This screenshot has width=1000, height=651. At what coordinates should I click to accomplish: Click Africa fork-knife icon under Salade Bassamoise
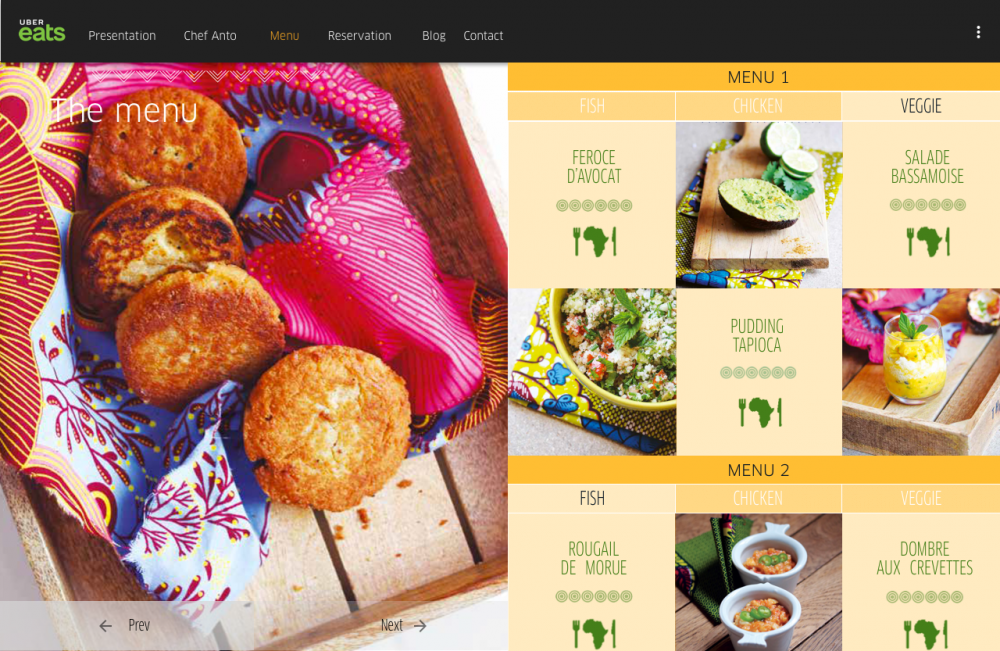pyautogui.click(x=928, y=241)
